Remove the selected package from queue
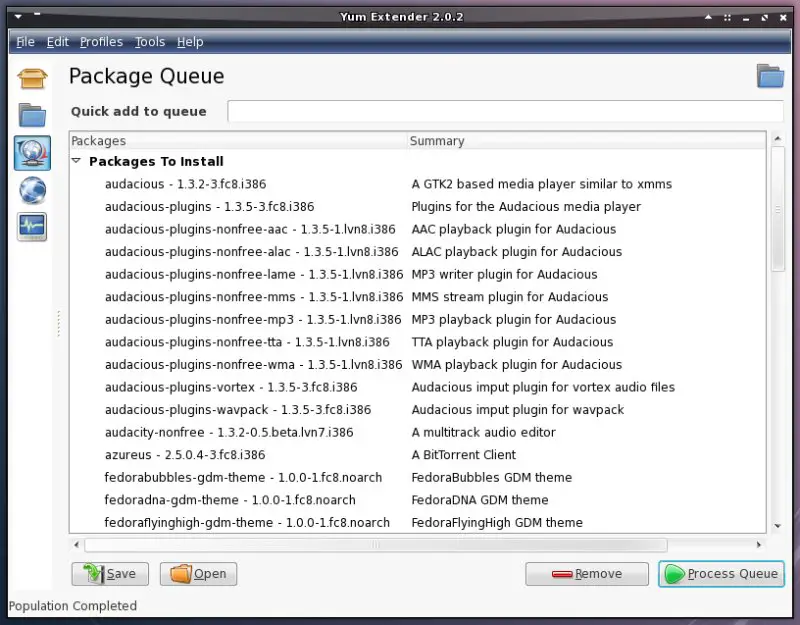The image size is (800, 625). click(x=587, y=574)
